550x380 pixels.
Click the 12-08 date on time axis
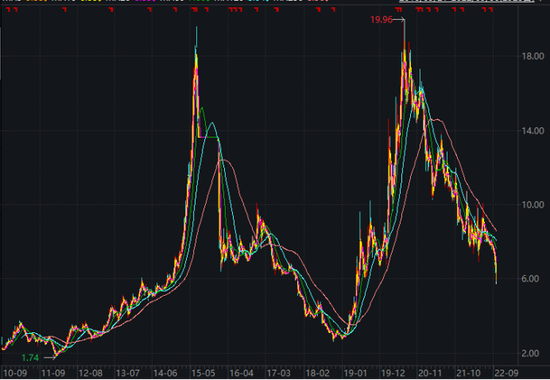90,373
